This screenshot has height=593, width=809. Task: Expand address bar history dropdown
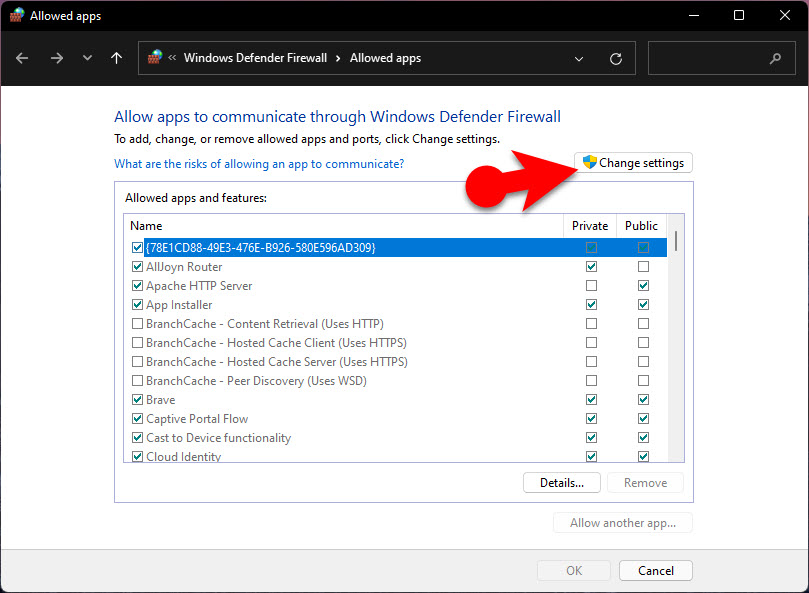pyautogui.click(x=579, y=59)
